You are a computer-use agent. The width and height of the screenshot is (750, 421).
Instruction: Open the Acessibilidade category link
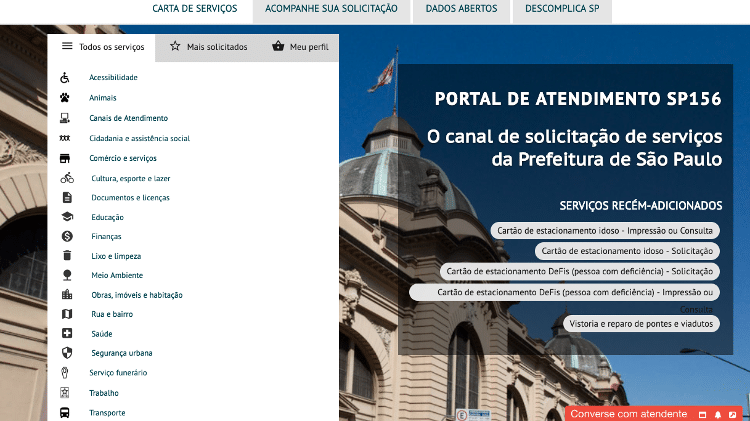pos(113,78)
